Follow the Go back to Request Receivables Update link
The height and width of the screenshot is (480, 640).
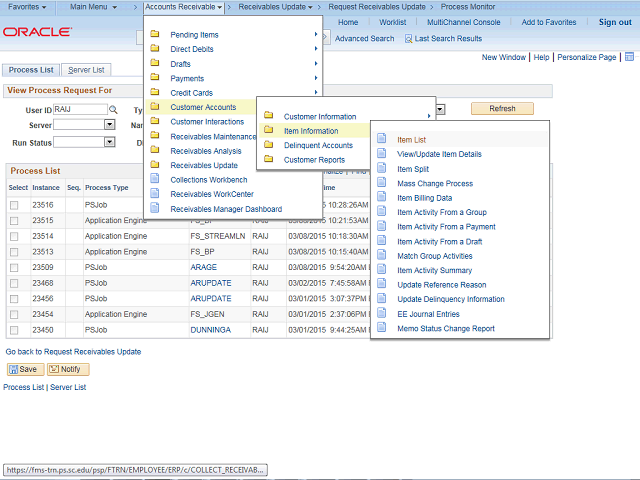click(73, 352)
